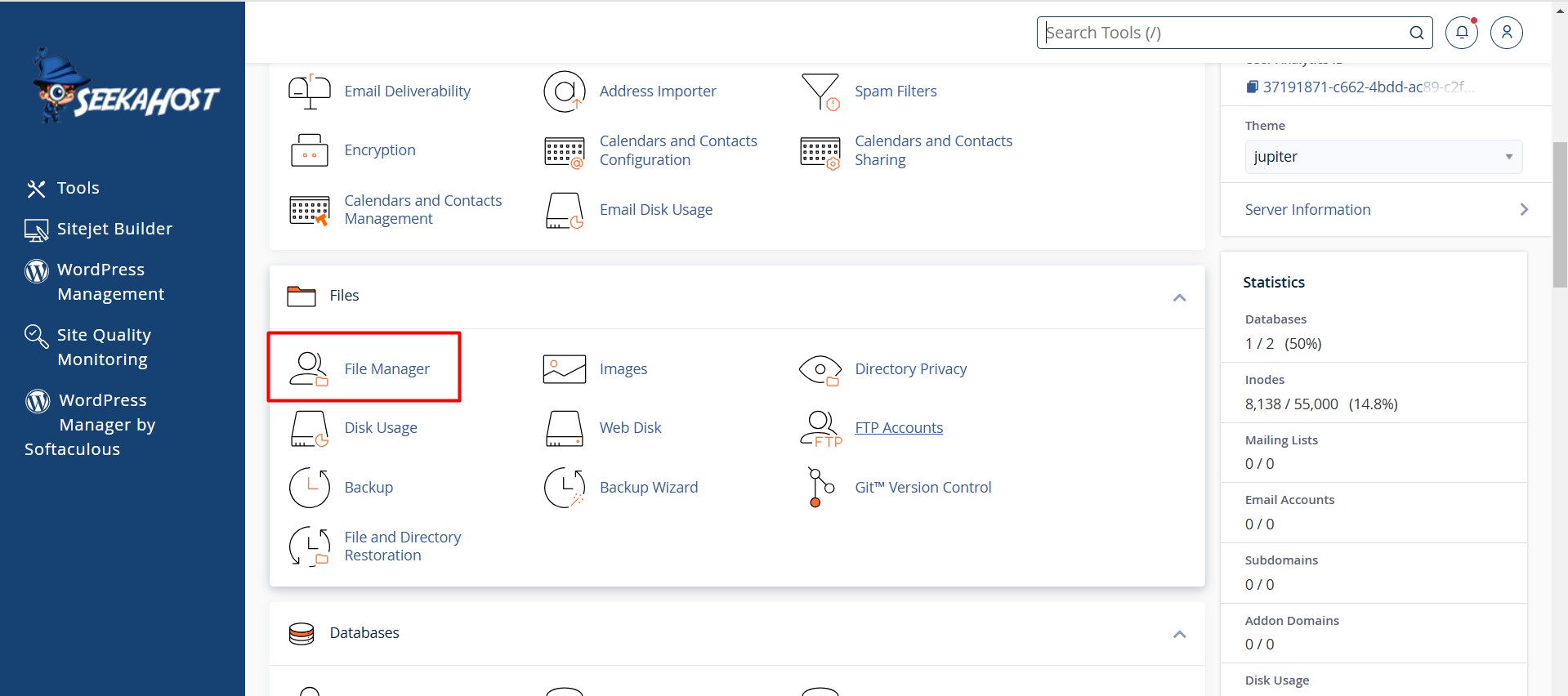The image size is (1568, 696).
Task: Open WordPress Manager by Softaculous
Action: pyautogui.click(x=90, y=425)
